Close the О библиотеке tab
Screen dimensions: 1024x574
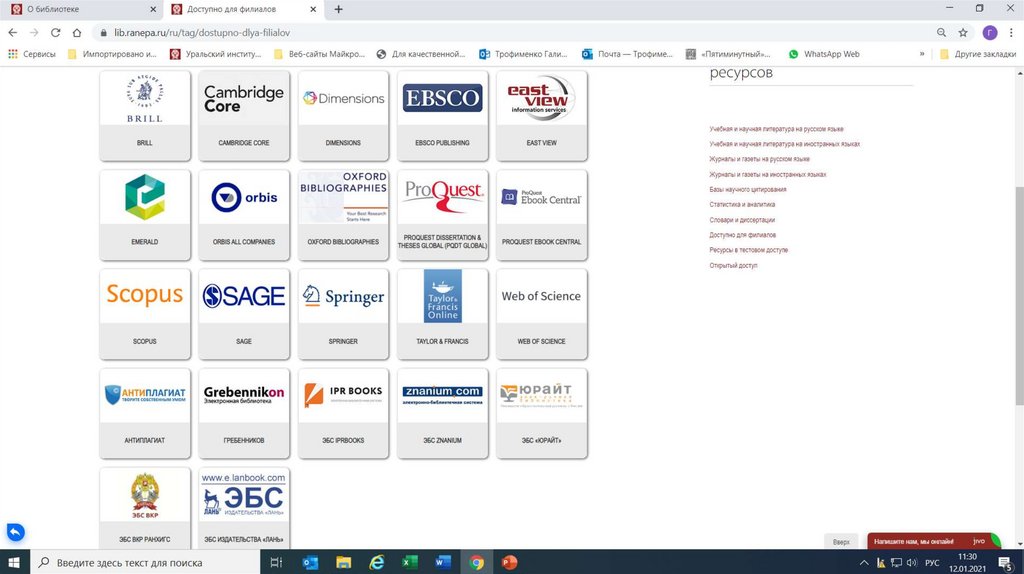(153, 9)
